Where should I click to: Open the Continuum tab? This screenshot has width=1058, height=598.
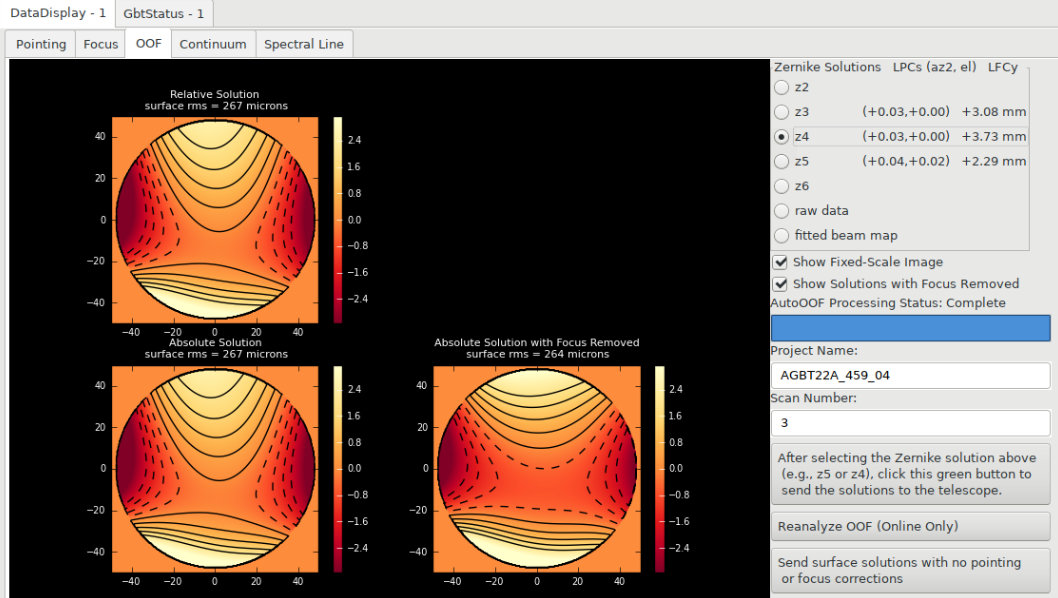[213, 44]
